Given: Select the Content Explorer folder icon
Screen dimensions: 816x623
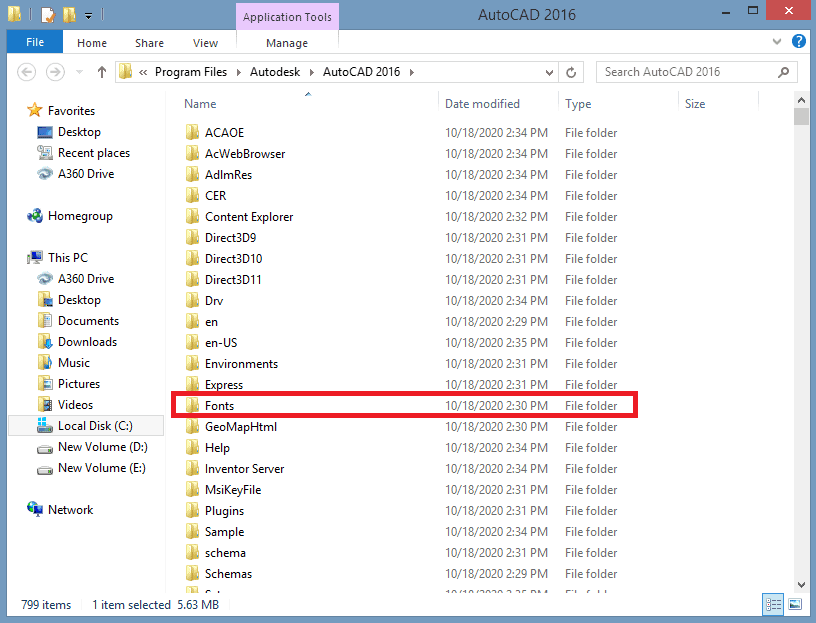Looking at the screenshot, I should pyautogui.click(x=193, y=217).
